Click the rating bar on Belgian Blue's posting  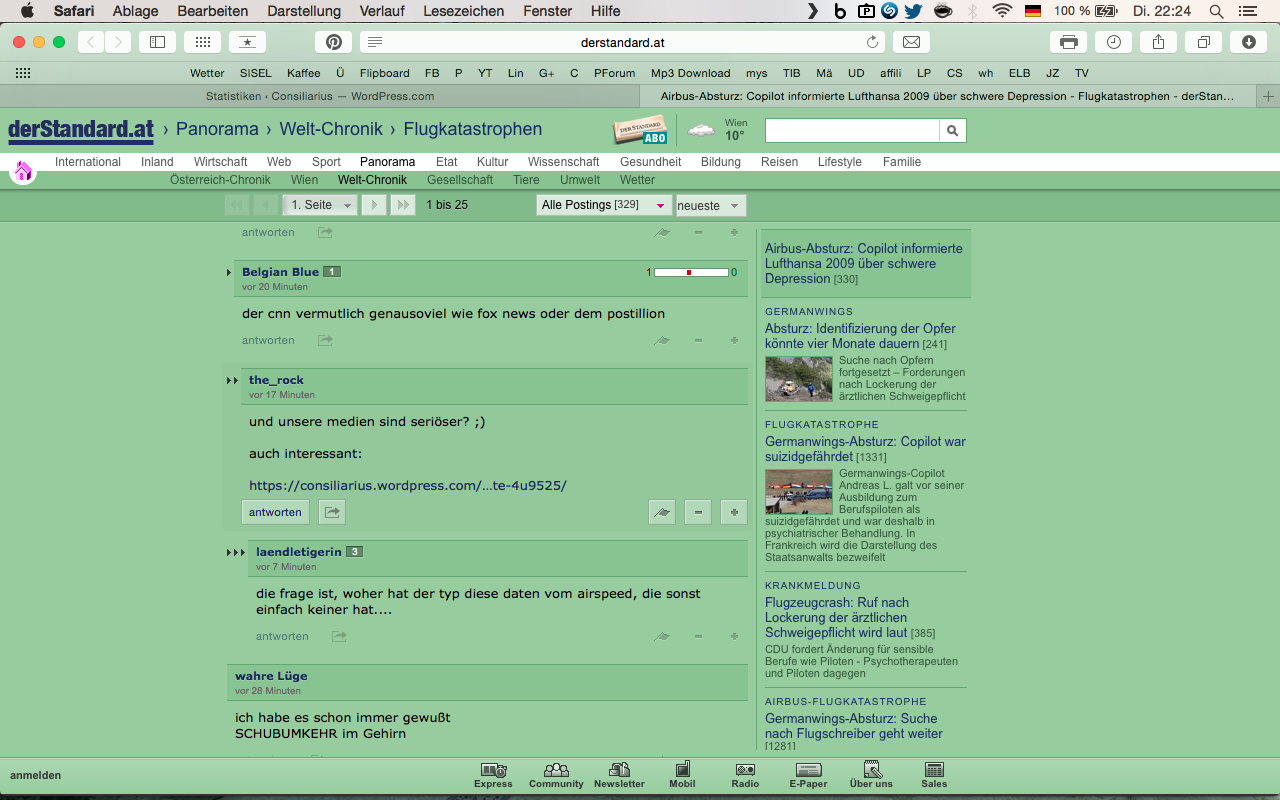pos(691,272)
